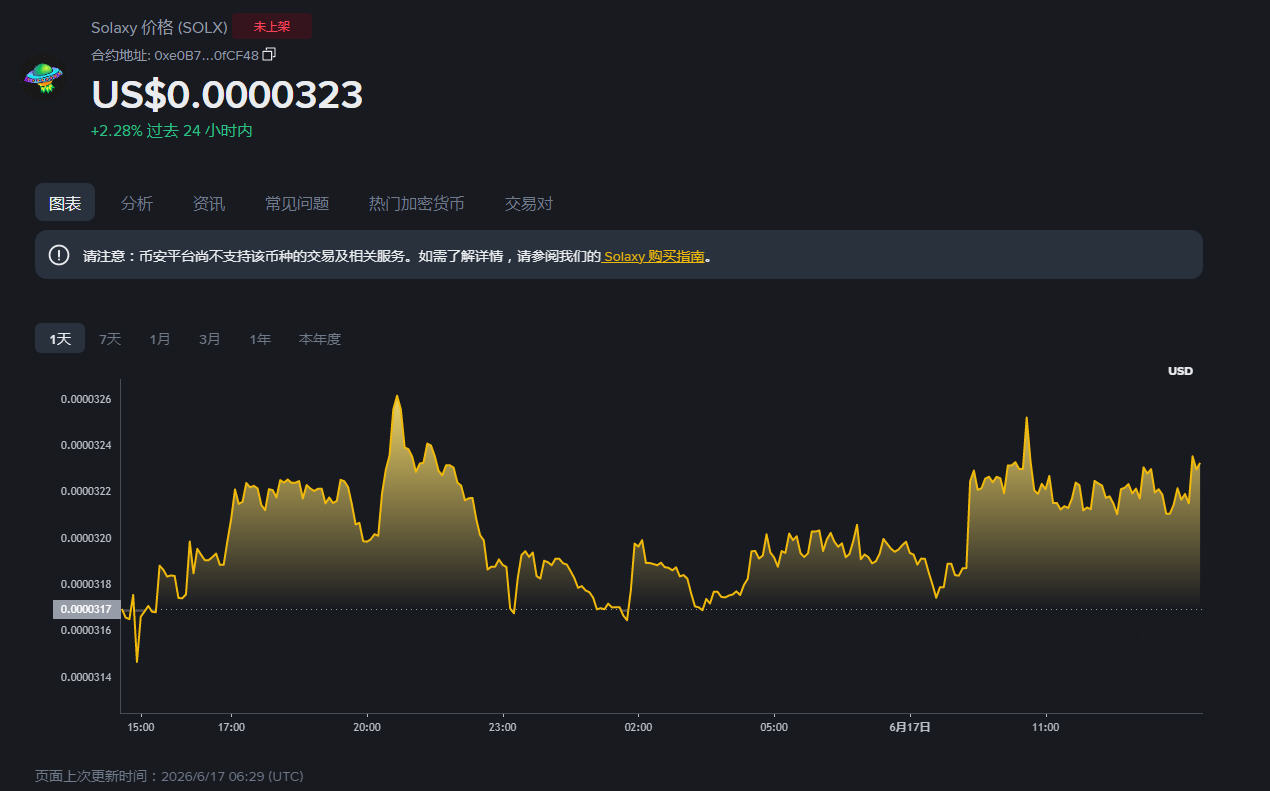Click the contract address 0xe0B7...0fCF48 text

(x=206, y=54)
